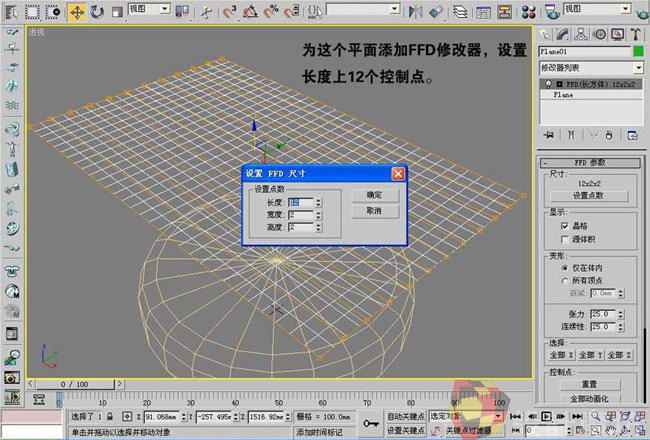Click the remove modifier trash icon
650x440 pixels.
click(x=609, y=135)
